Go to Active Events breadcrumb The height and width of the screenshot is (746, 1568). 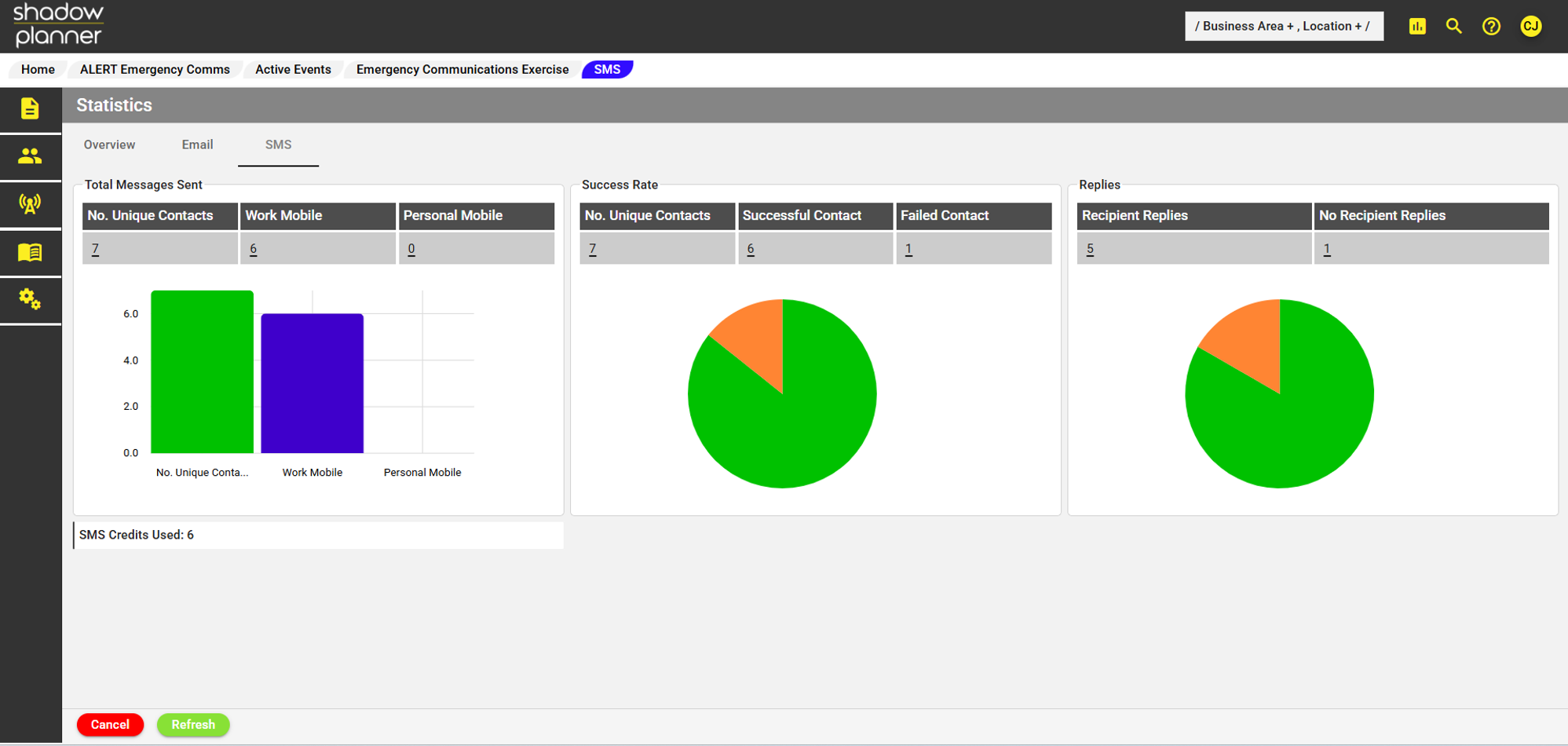(293, 69)
